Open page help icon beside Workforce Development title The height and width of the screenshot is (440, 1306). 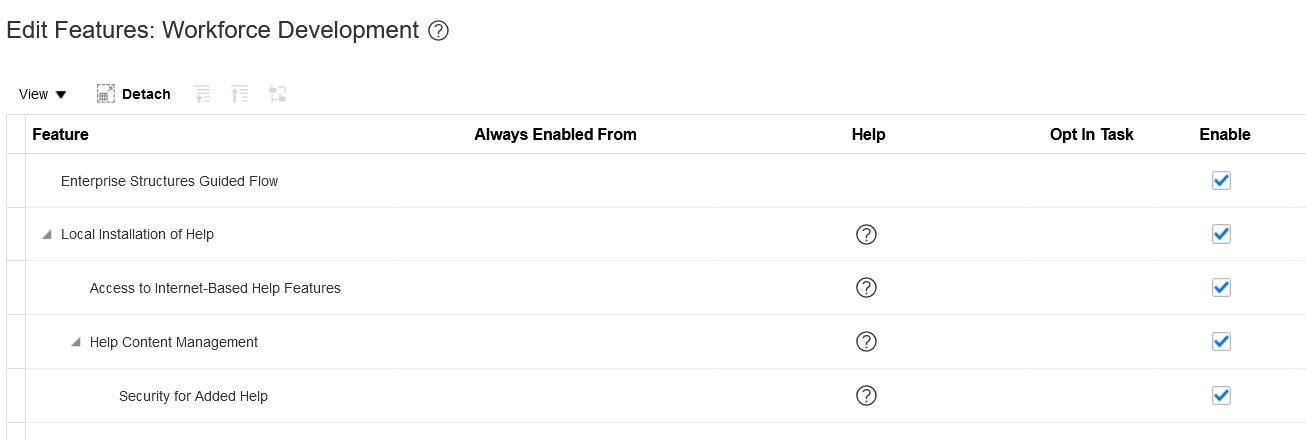tap(438, 31)
